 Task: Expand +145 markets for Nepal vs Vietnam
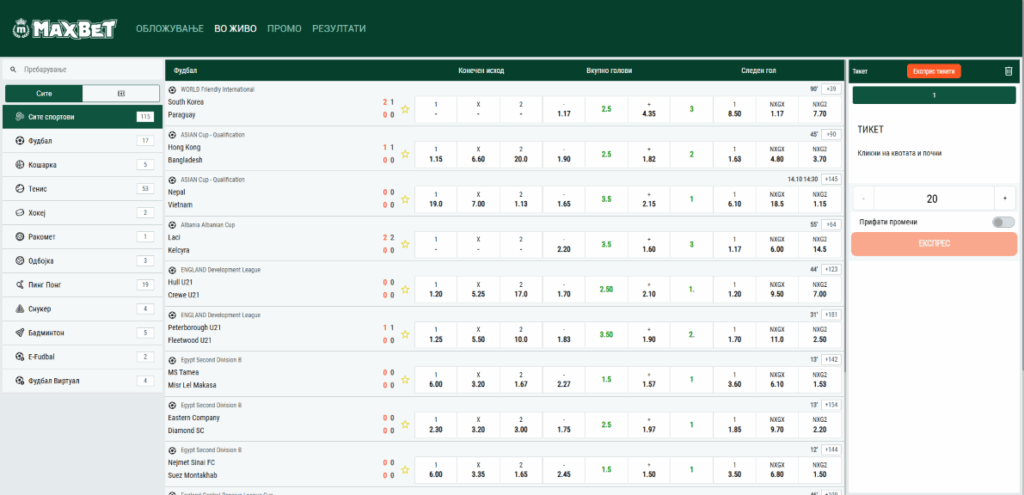pos(831,179)
